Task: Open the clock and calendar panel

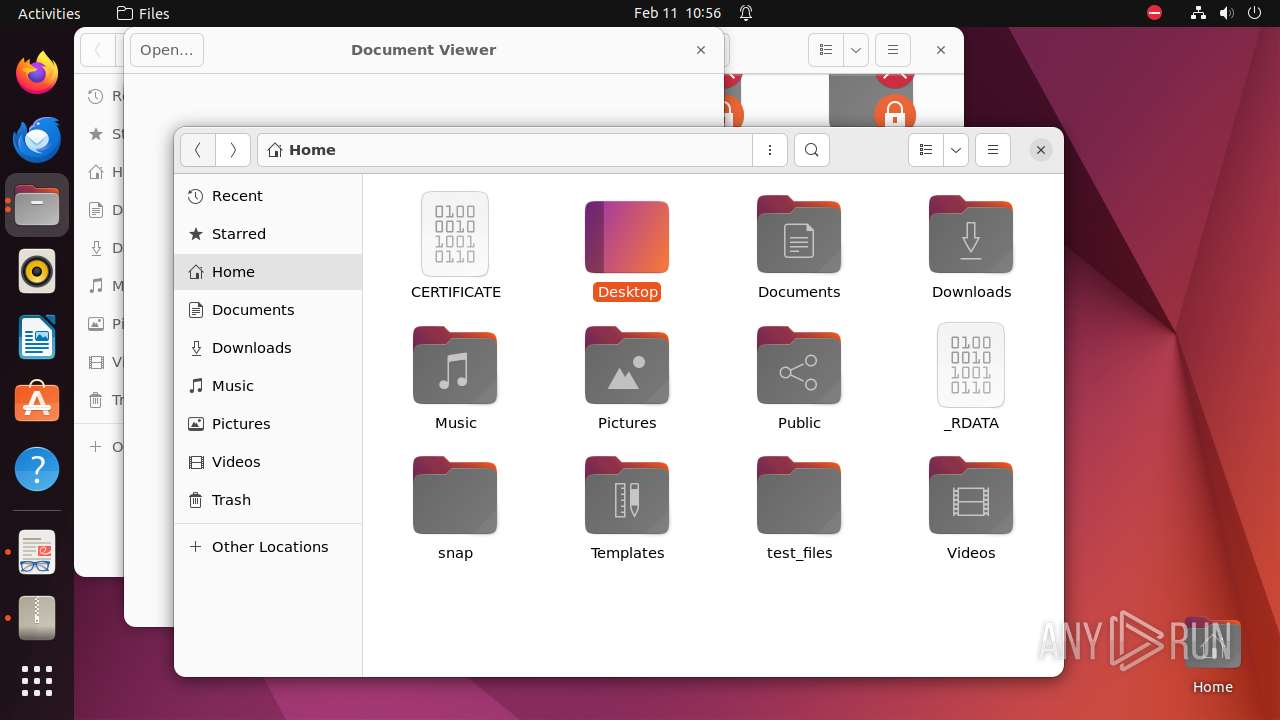Action: click(677, 13)
